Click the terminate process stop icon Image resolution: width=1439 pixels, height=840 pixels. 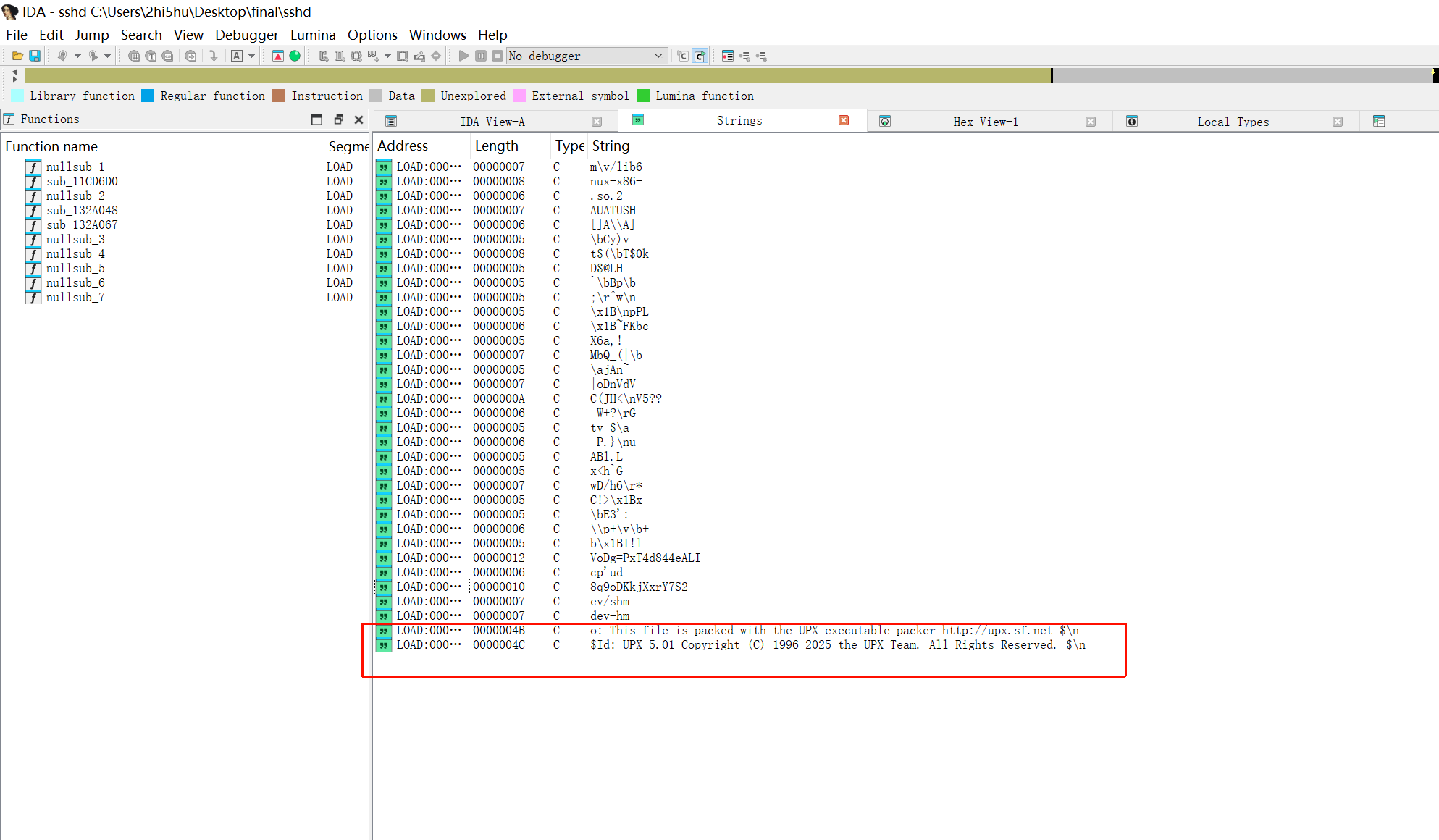point(497,56)
